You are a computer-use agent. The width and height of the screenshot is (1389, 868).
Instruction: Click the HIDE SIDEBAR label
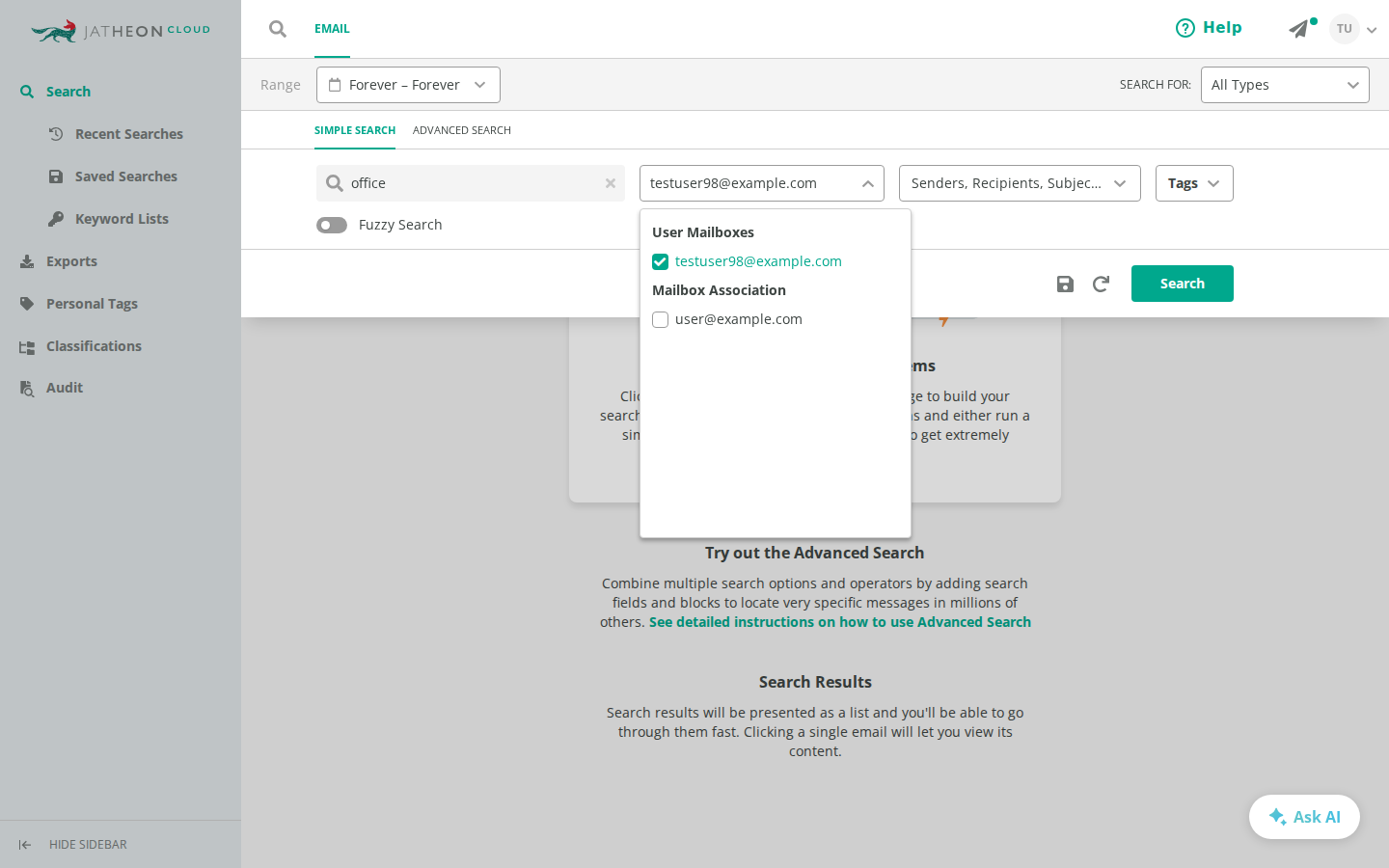(88, 845)
